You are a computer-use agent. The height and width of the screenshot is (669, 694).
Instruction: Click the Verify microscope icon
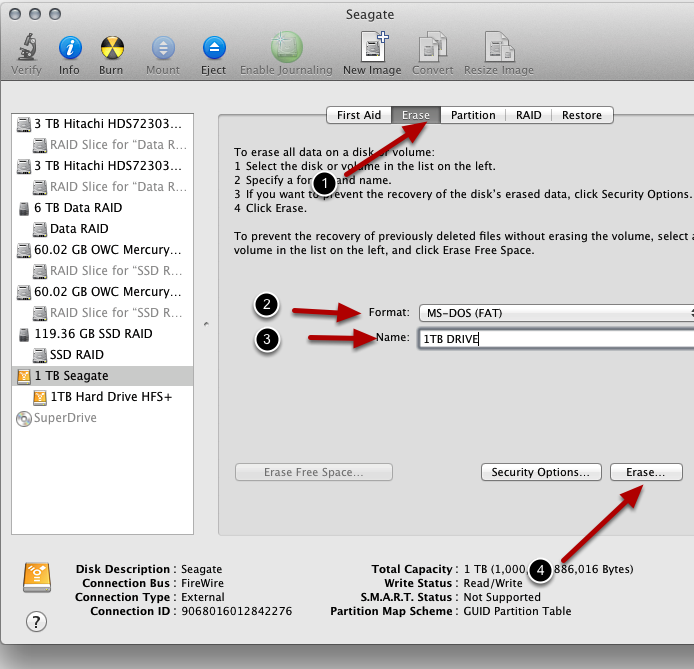26,48
